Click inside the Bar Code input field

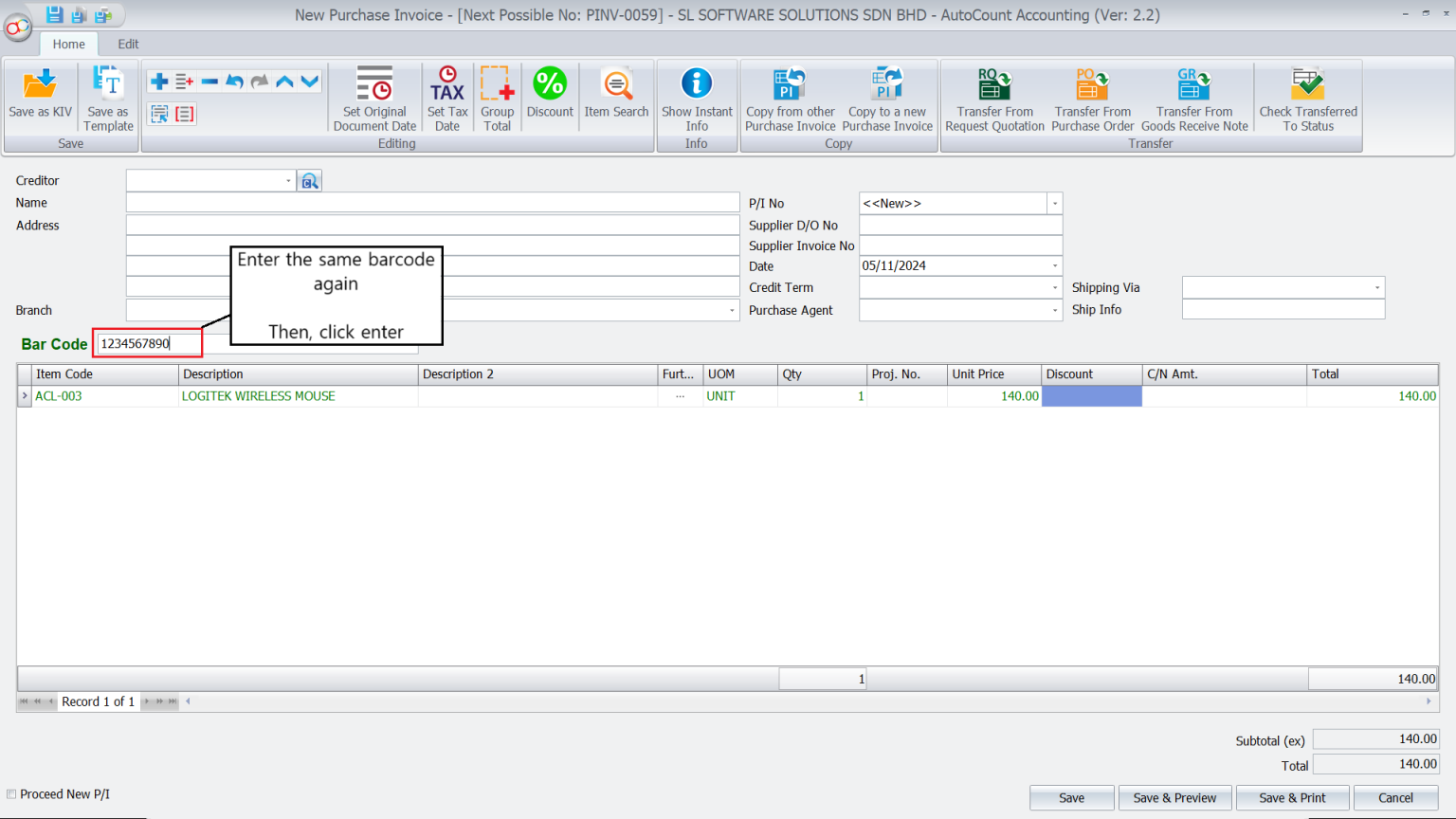[x=147, y=342]
